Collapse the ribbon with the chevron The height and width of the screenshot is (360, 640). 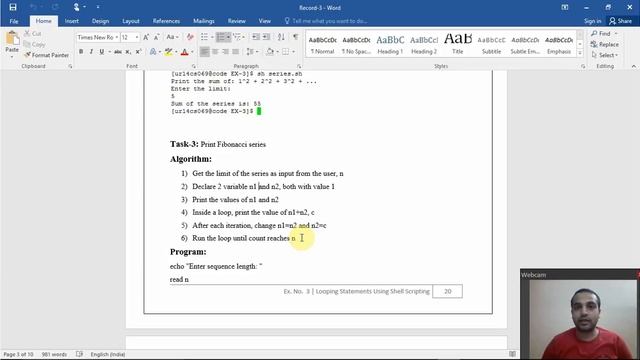click(633, 66)
